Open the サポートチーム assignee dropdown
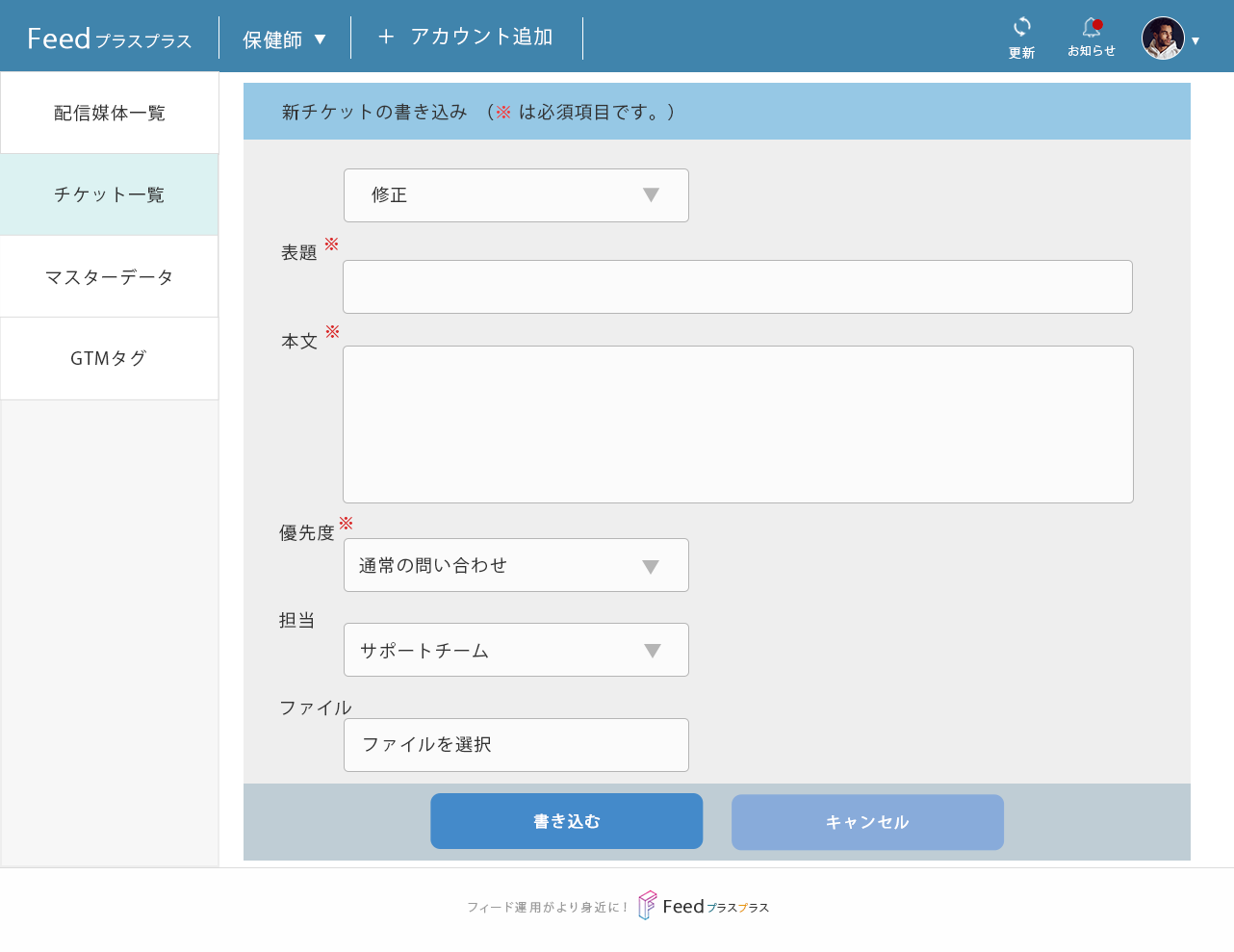This screenshot has width=1234, height=952. [x=516, y=650]
